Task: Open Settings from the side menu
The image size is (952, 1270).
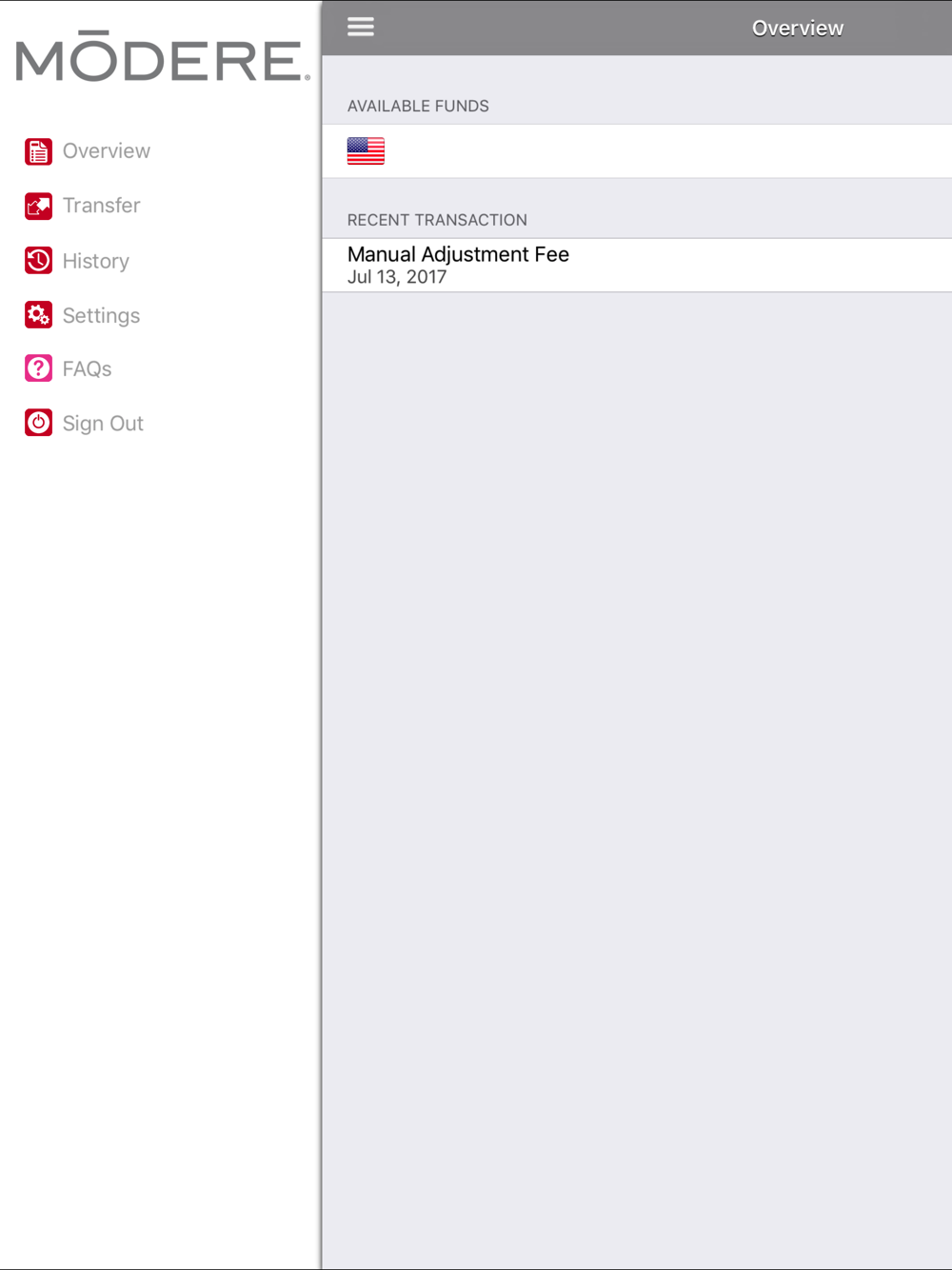Action: 101,315
